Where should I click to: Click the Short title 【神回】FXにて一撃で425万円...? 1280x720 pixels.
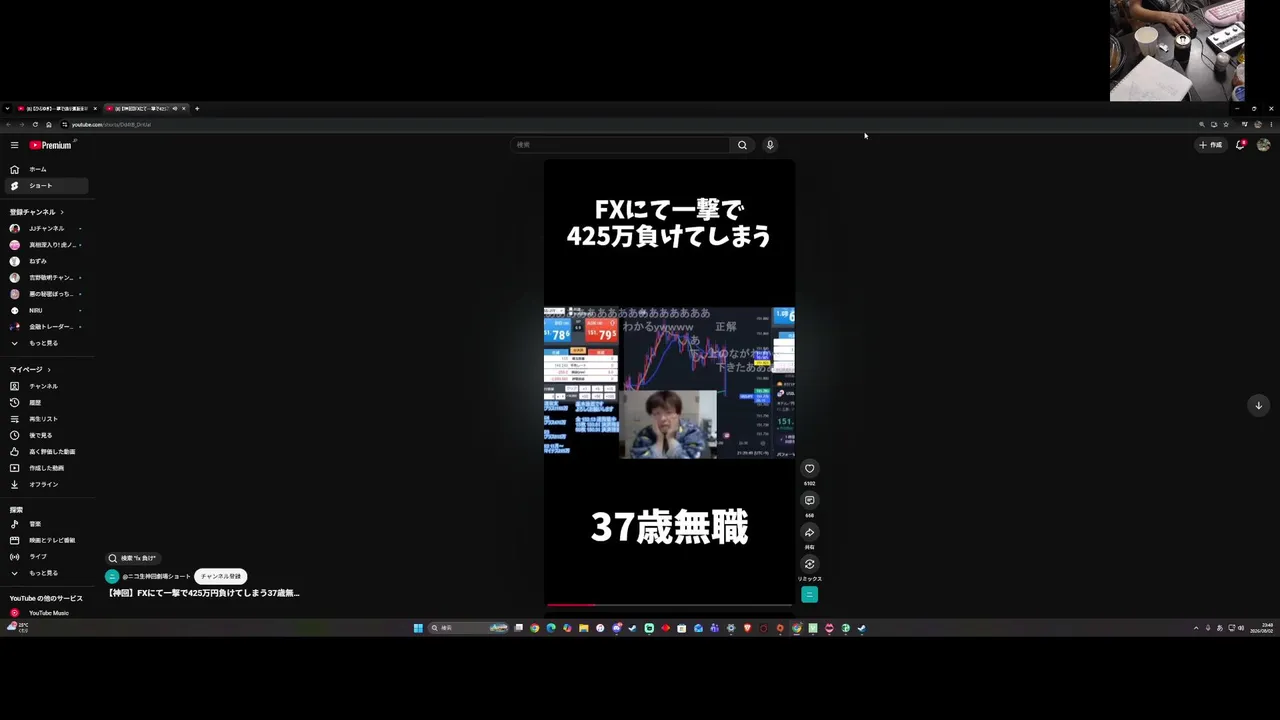coord(204,593)
